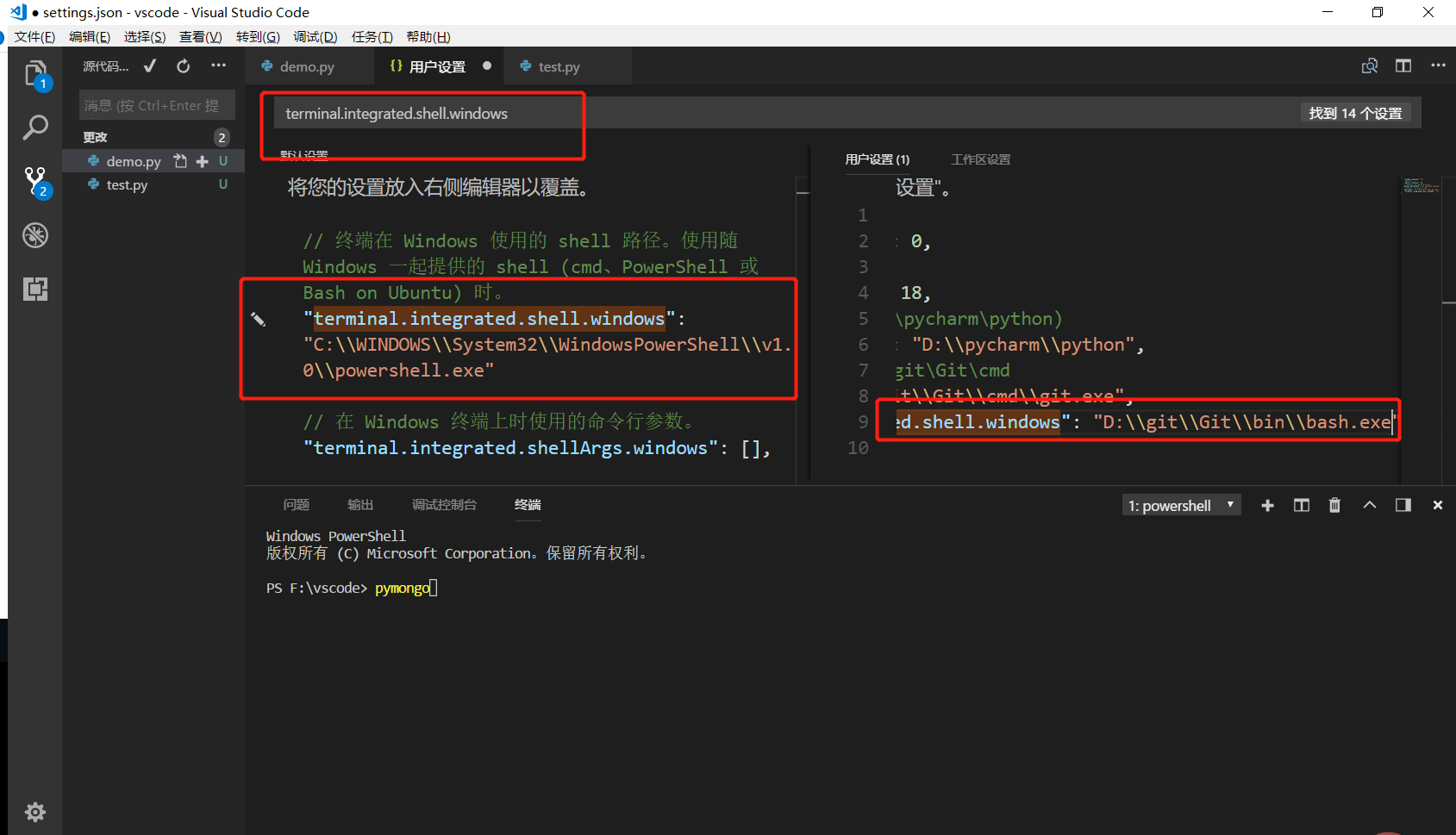
Task: Open the Debug view in activity bar
Action: (x=35, y=235)
